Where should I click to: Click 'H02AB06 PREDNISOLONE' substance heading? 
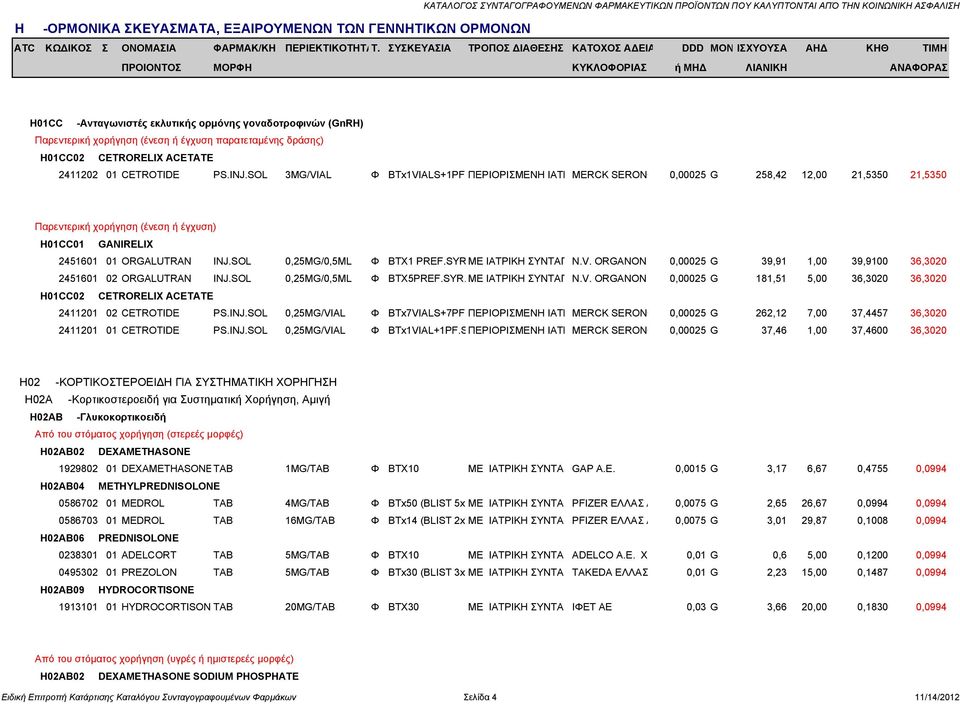(110, 538)
